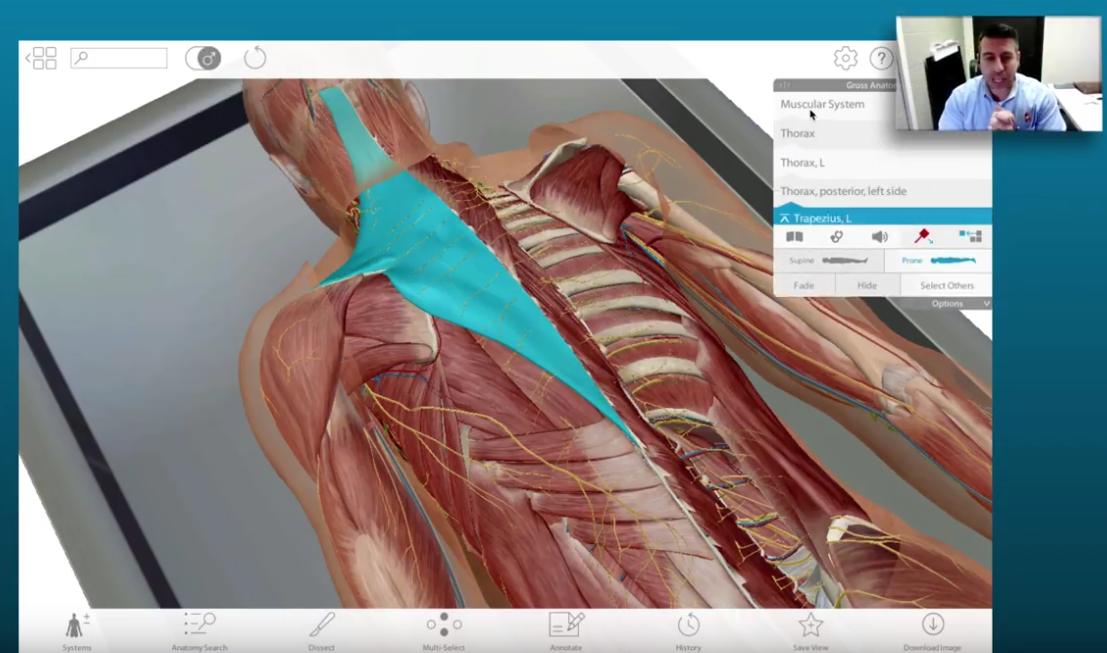Select the Dissect scalpel tool
Viewport: 1107px width, 653px height.
coord(321,630)
